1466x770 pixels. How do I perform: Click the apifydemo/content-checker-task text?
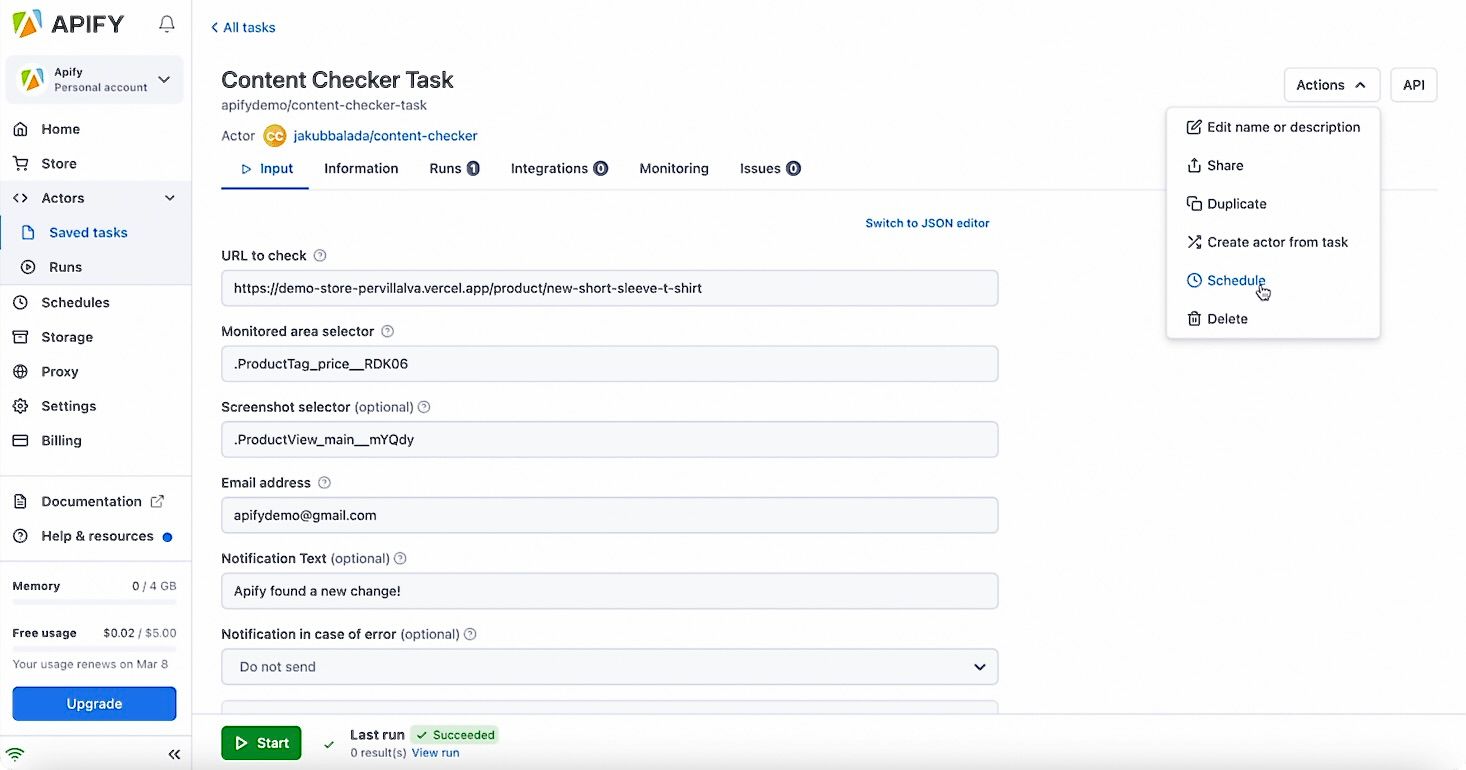pos(324,105)
